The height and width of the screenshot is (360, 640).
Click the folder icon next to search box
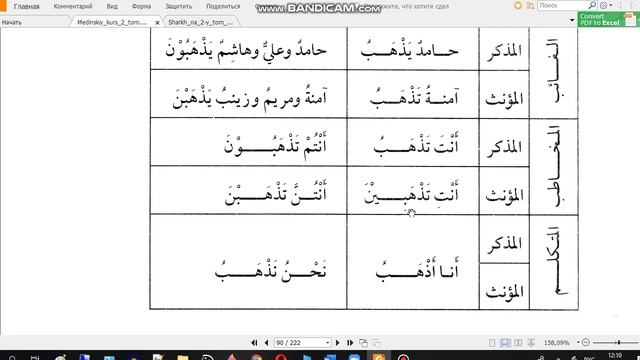(x=530, y=6)
